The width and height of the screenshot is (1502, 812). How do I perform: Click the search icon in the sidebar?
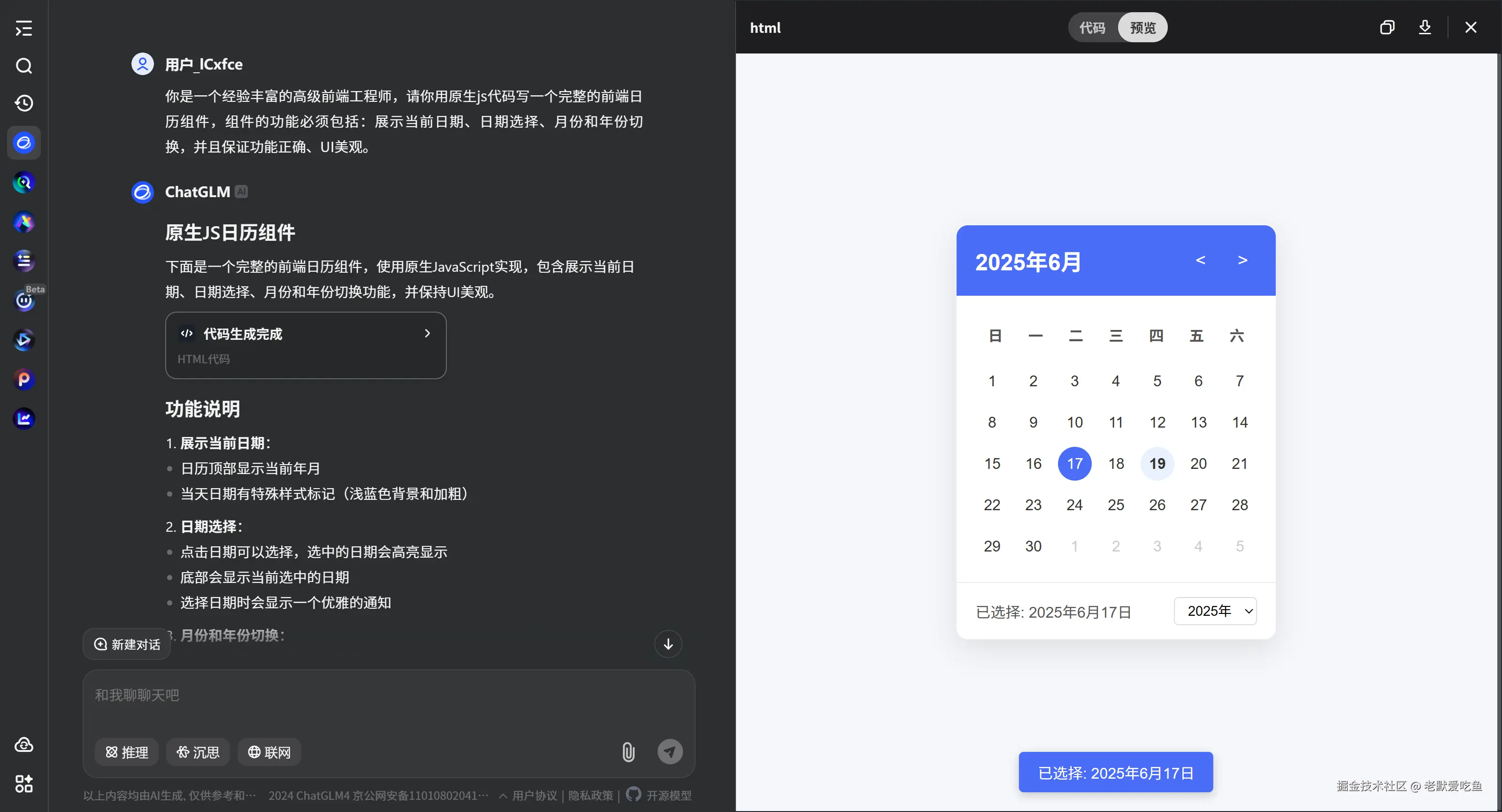[x=23, y=66]
